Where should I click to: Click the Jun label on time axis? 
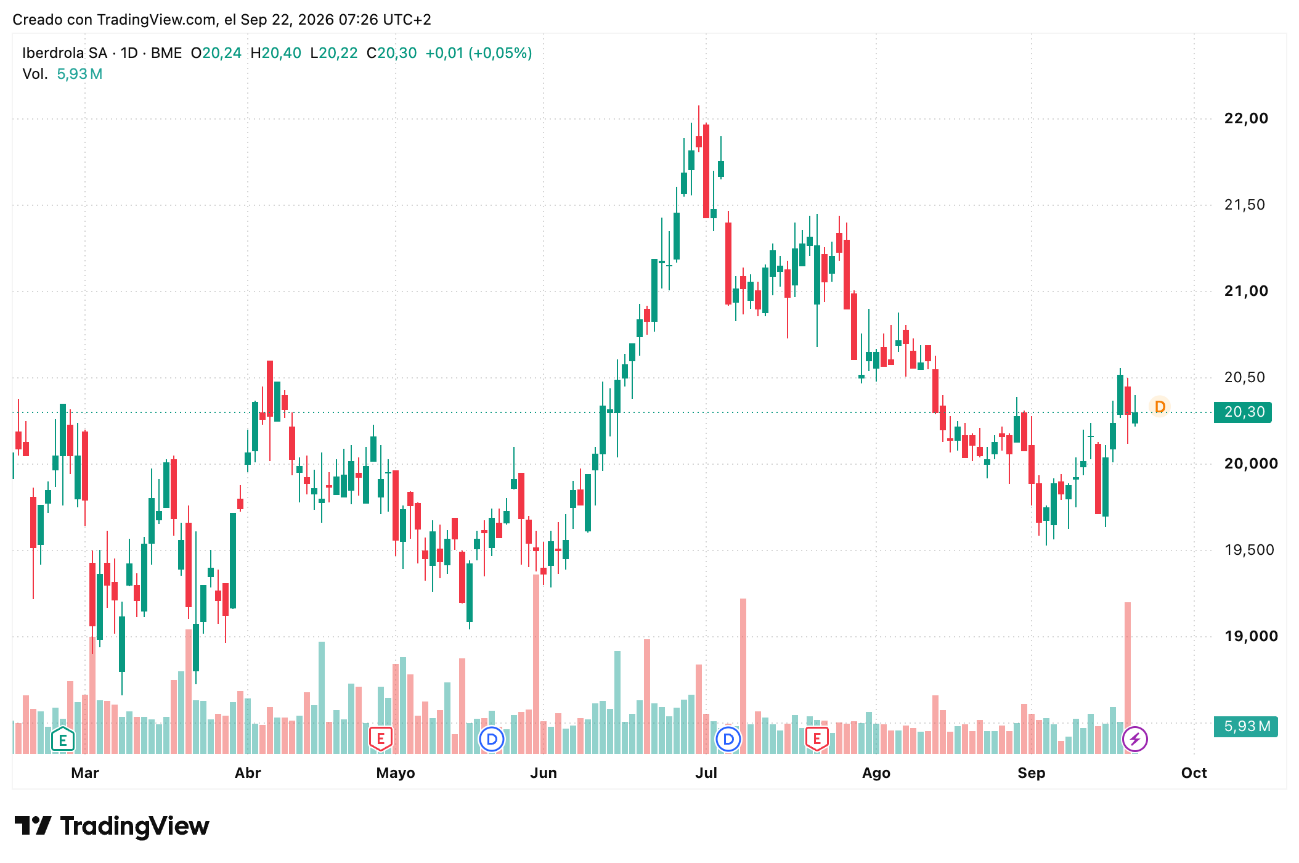(543, 773)
